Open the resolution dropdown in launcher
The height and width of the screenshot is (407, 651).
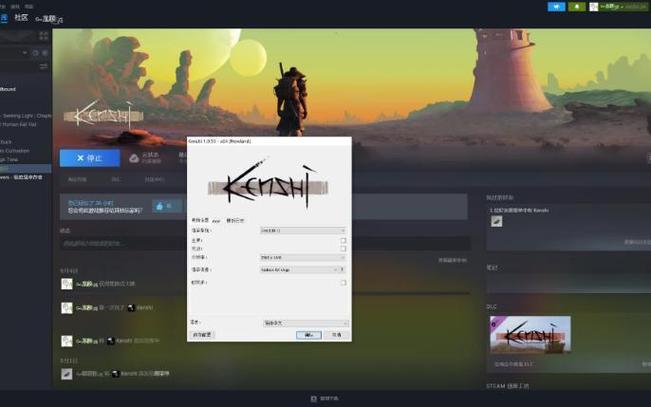click(303, 258)
